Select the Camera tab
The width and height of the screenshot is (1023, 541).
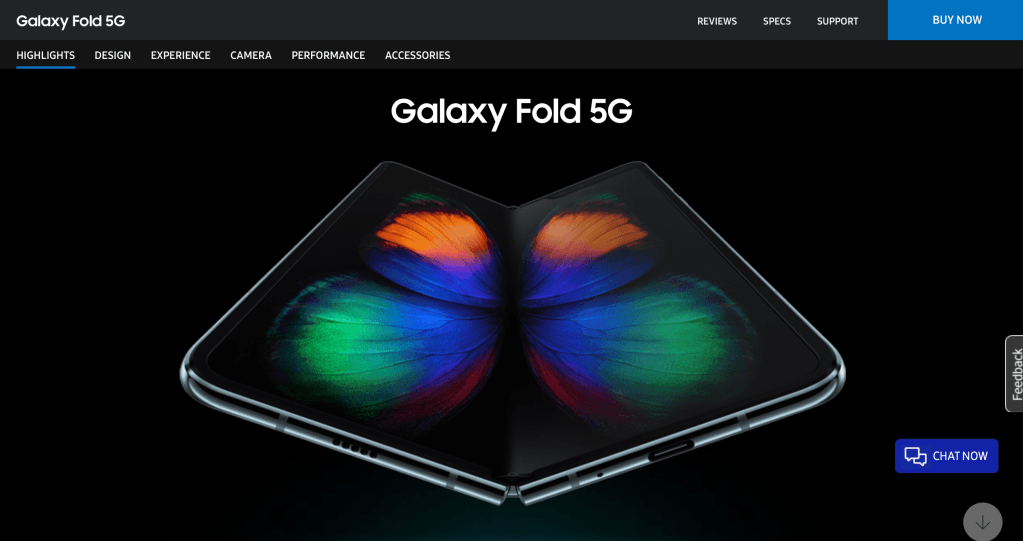[x=251, y=55]
